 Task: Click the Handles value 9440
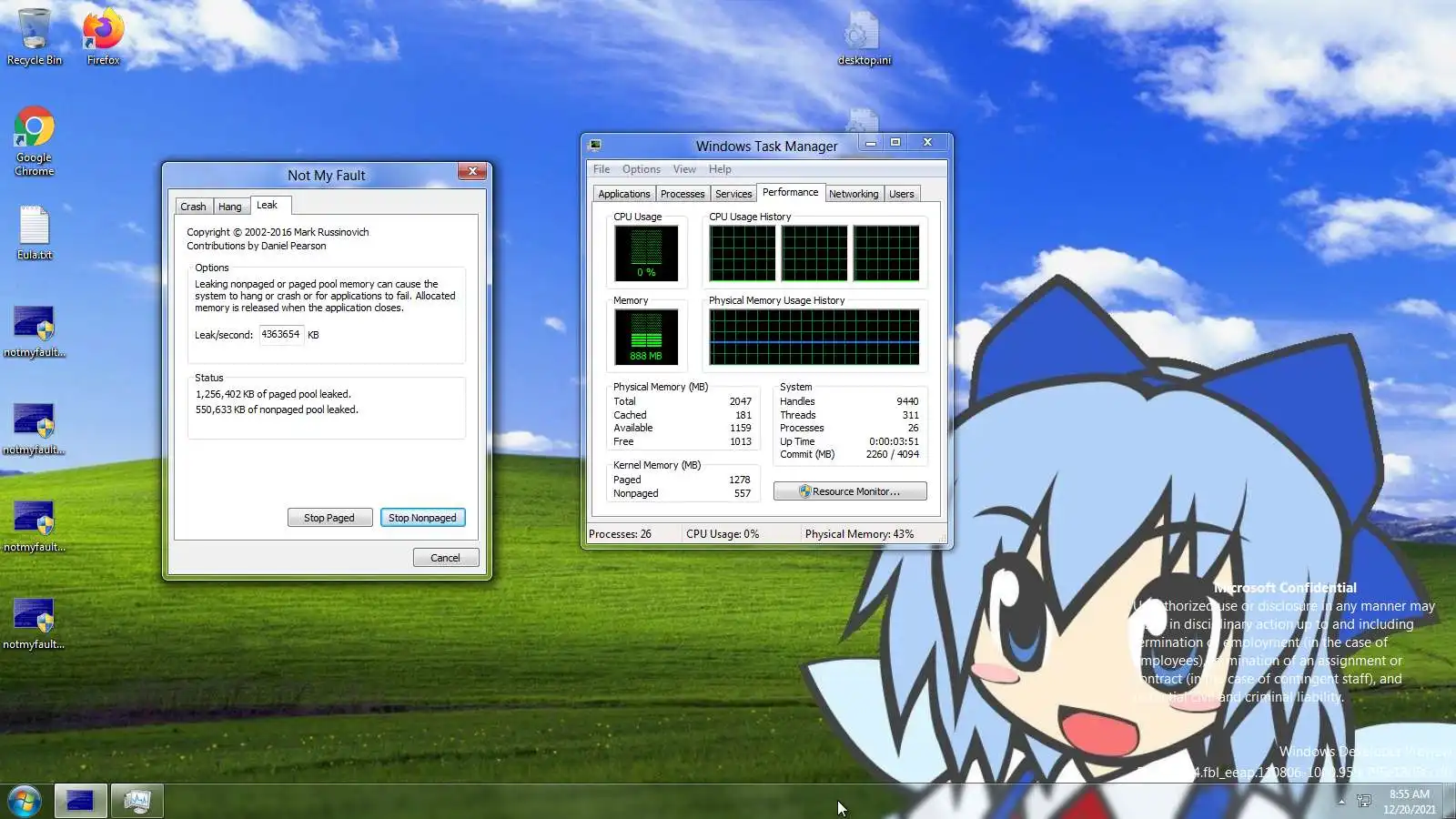pos(907,401)
